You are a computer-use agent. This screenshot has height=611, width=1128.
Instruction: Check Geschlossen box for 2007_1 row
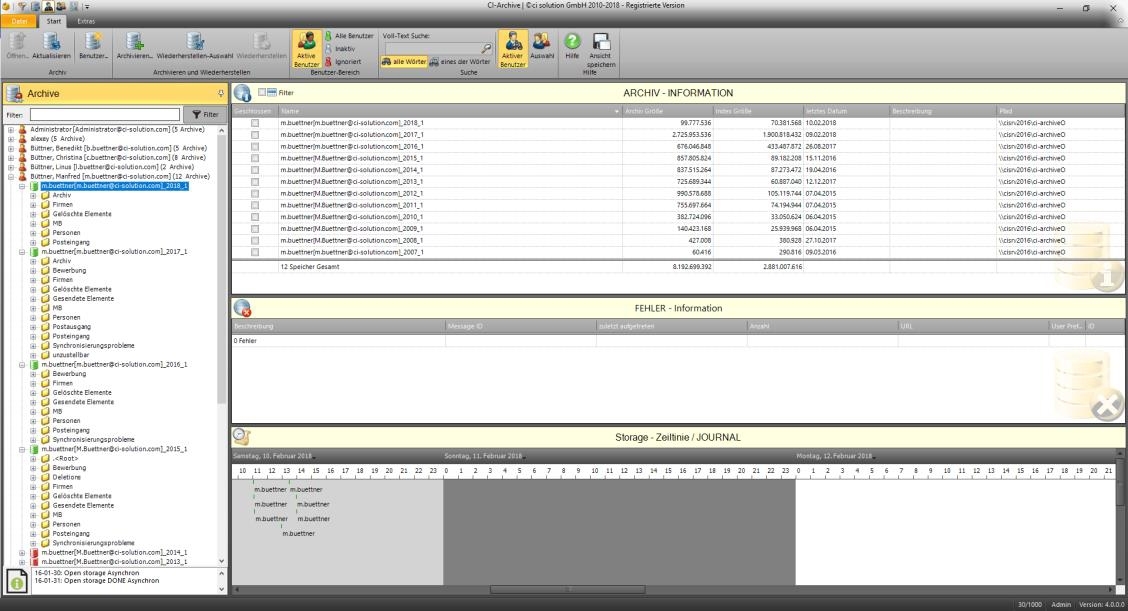255,253
